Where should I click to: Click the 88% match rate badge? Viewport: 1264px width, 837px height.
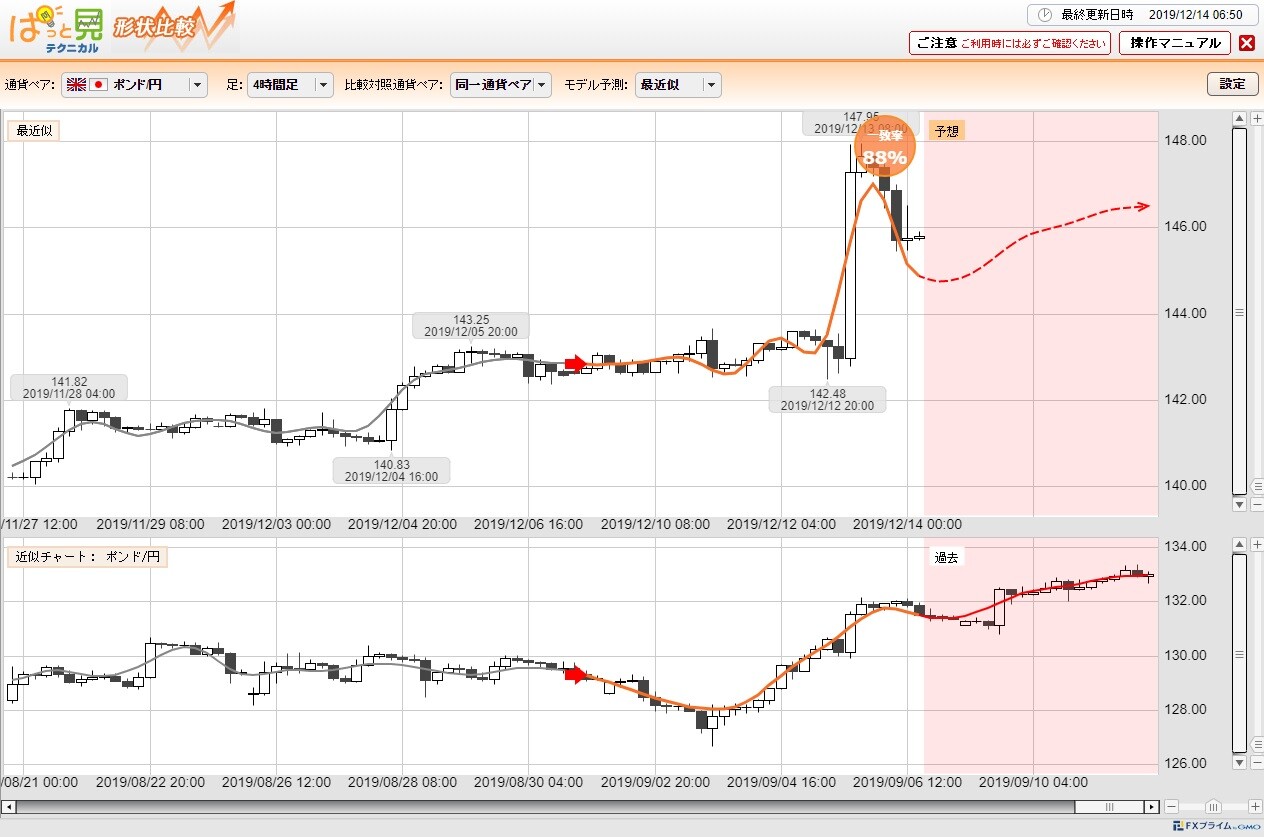(885, 151)
